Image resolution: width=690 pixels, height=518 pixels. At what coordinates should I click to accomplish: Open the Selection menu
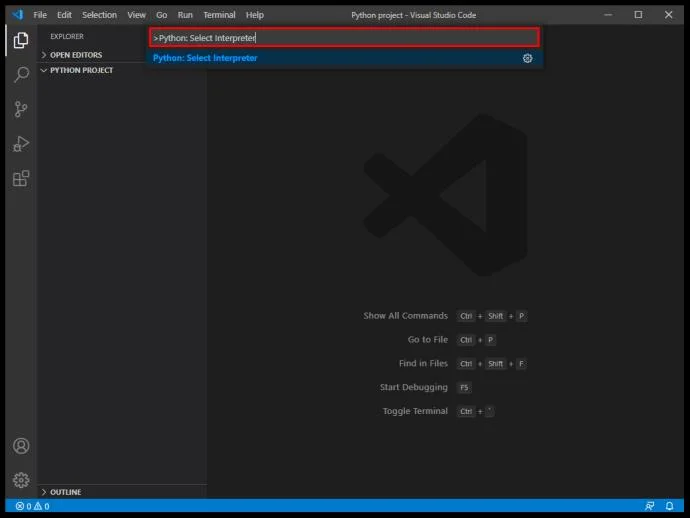point(99,15)
